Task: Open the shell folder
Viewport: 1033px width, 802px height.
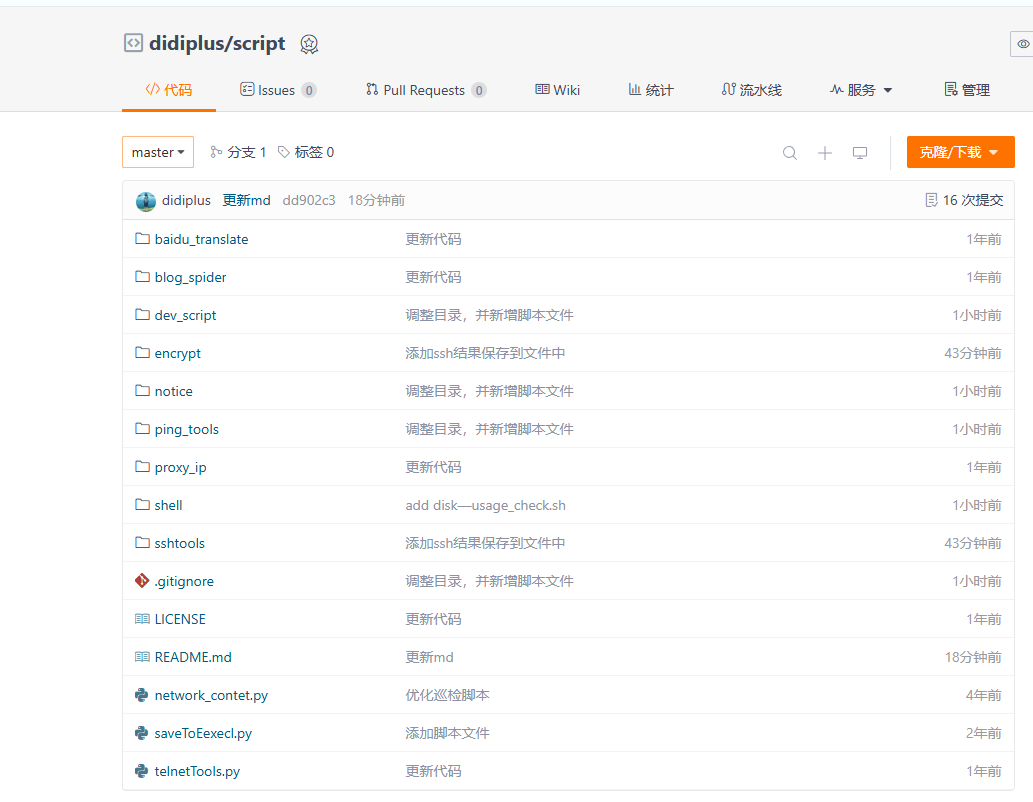Action: [x=169, y=505]
